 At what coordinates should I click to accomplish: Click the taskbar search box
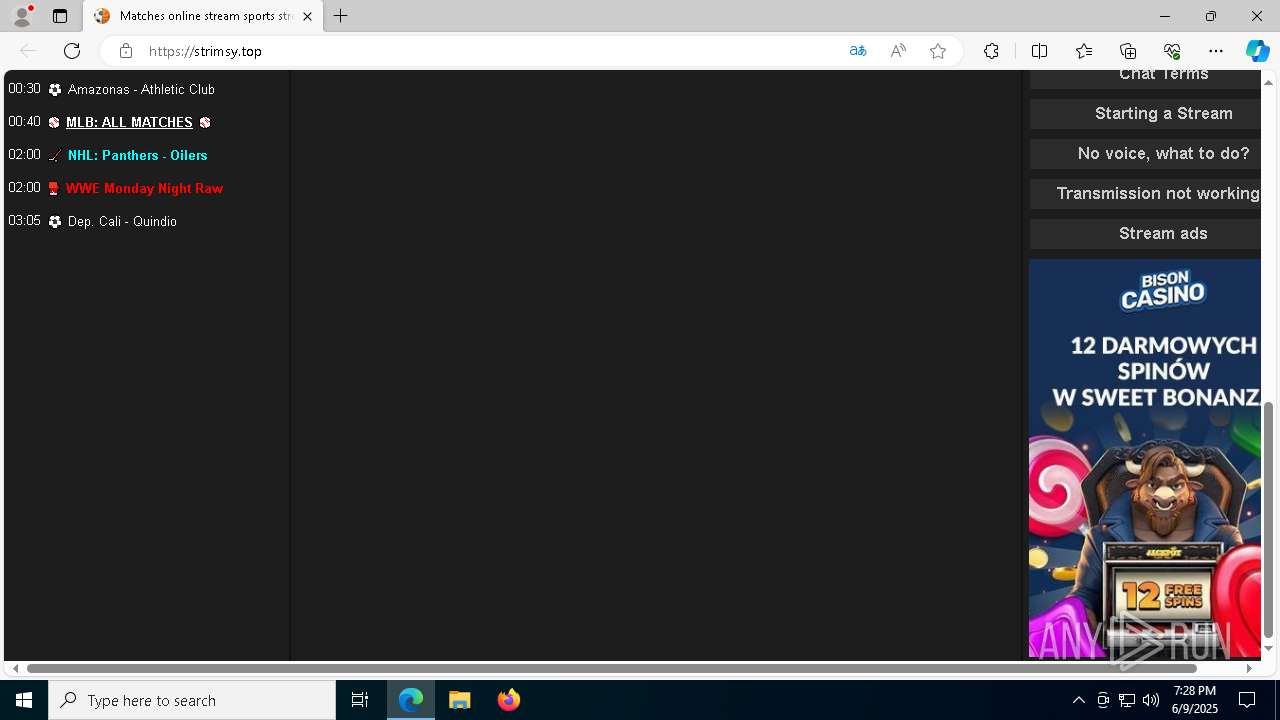tap(192, 700)
